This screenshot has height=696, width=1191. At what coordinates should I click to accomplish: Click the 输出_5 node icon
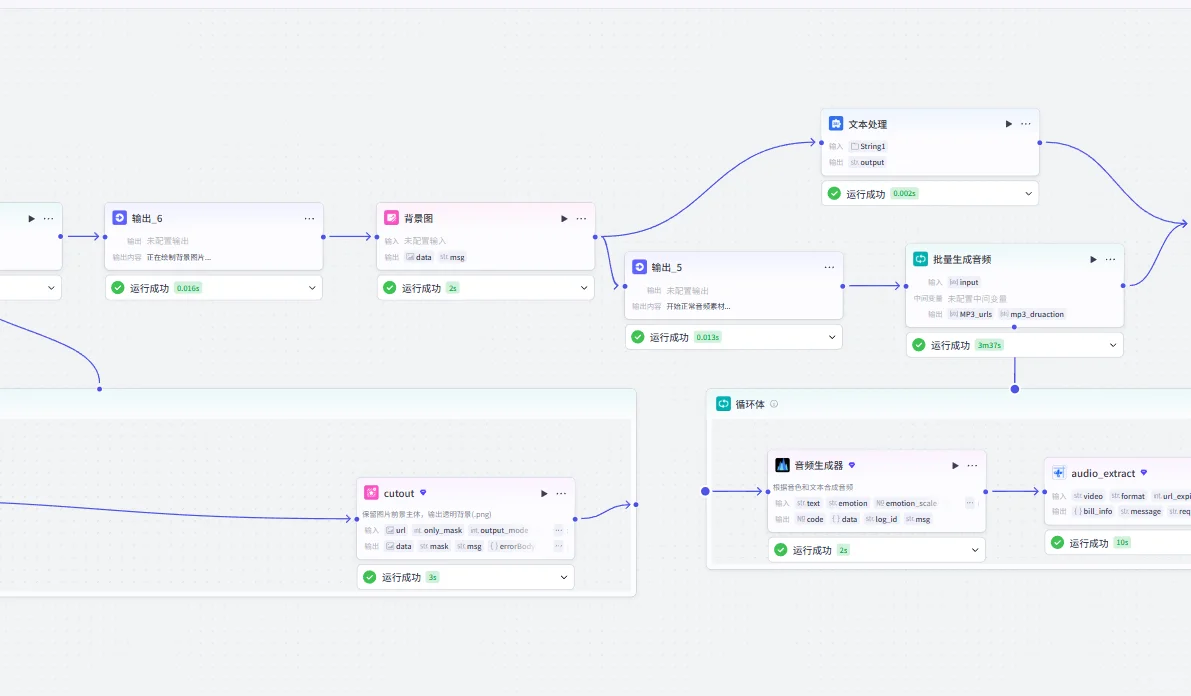[x=640, y=267]
